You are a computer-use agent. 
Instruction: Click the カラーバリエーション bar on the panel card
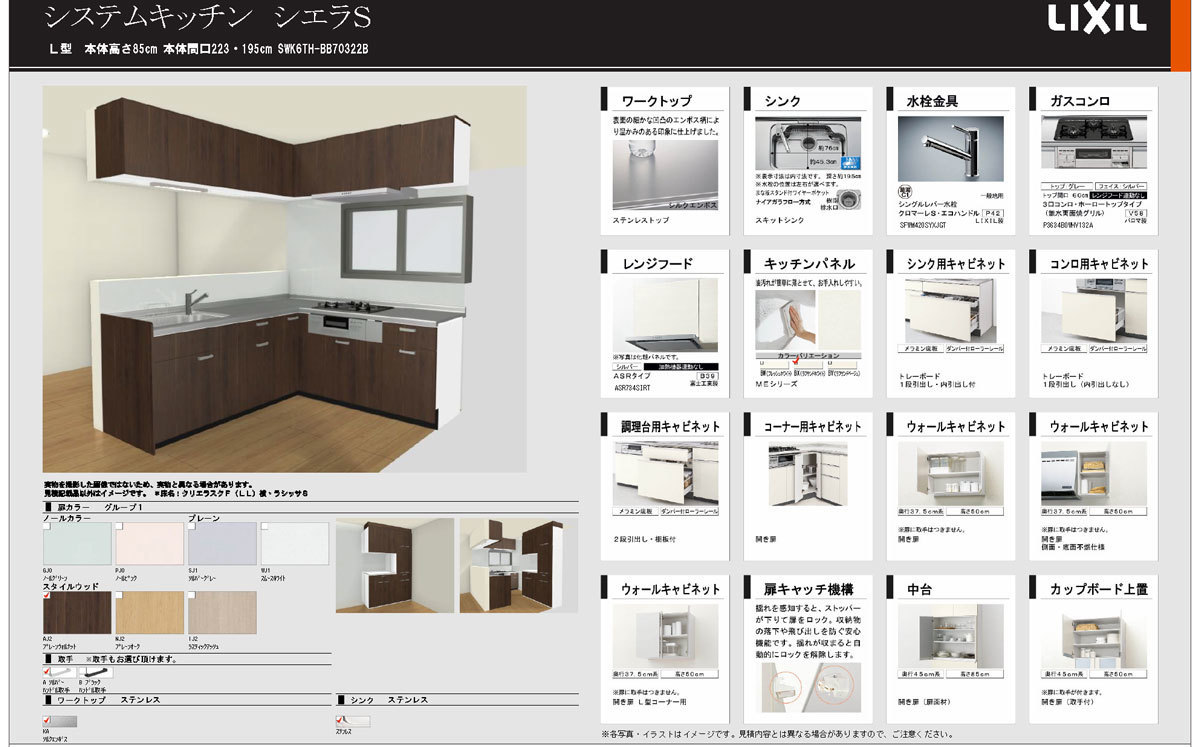coord(808,355)
